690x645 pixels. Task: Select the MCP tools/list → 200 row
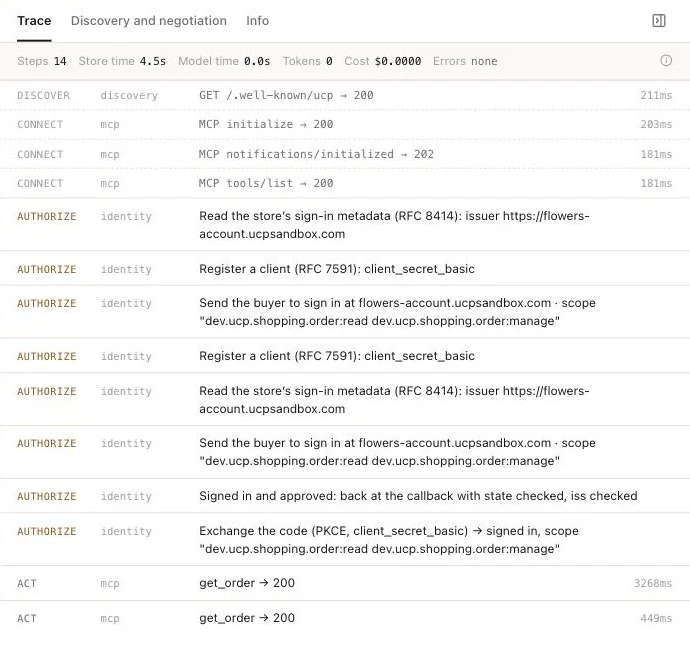click(345, 183)
